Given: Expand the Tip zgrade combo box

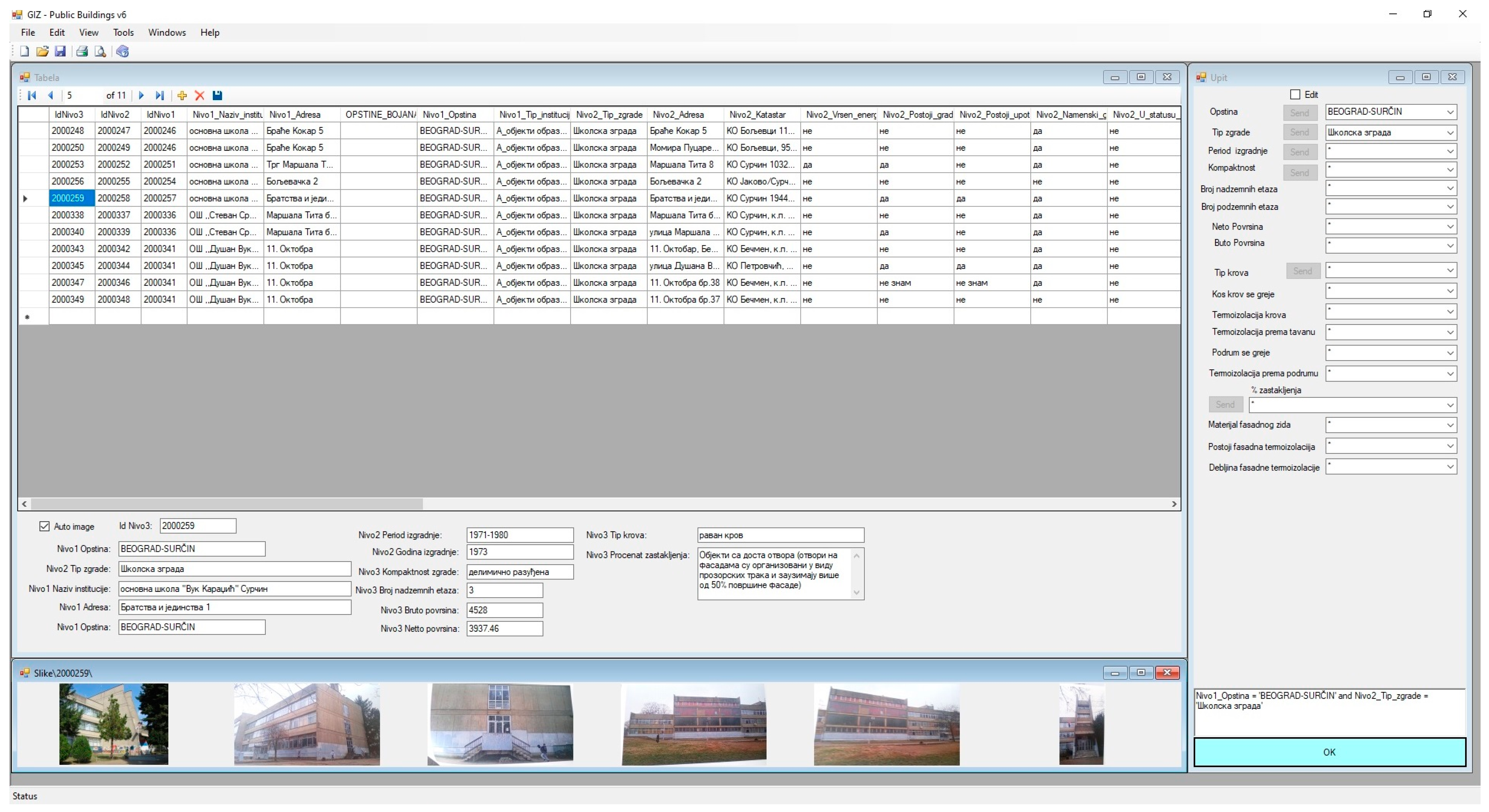Looking at the screenshot, I should pos(1450,132).
